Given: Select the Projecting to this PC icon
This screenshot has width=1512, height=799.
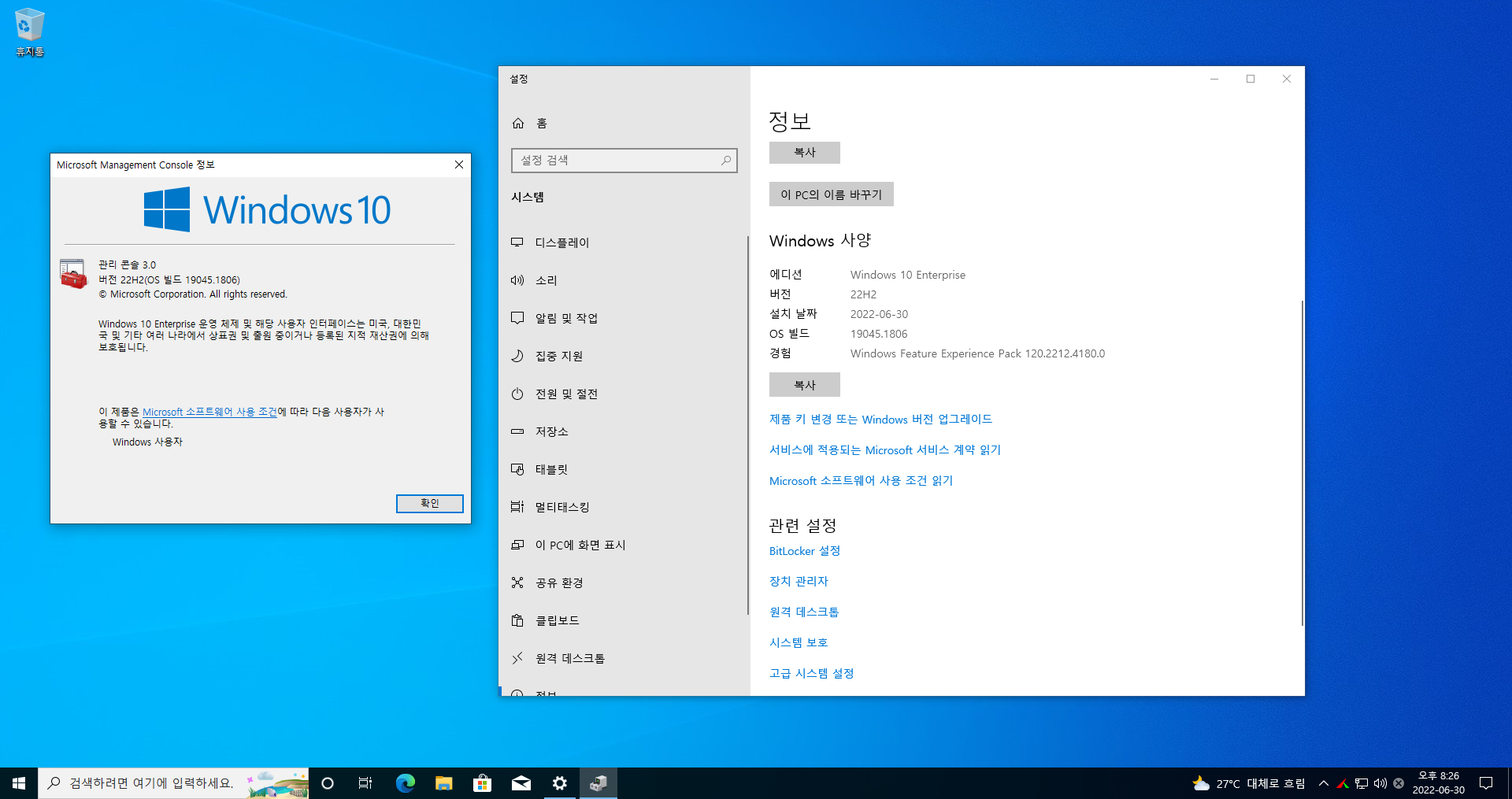Looking at the screenshot, I should point(517,545).
